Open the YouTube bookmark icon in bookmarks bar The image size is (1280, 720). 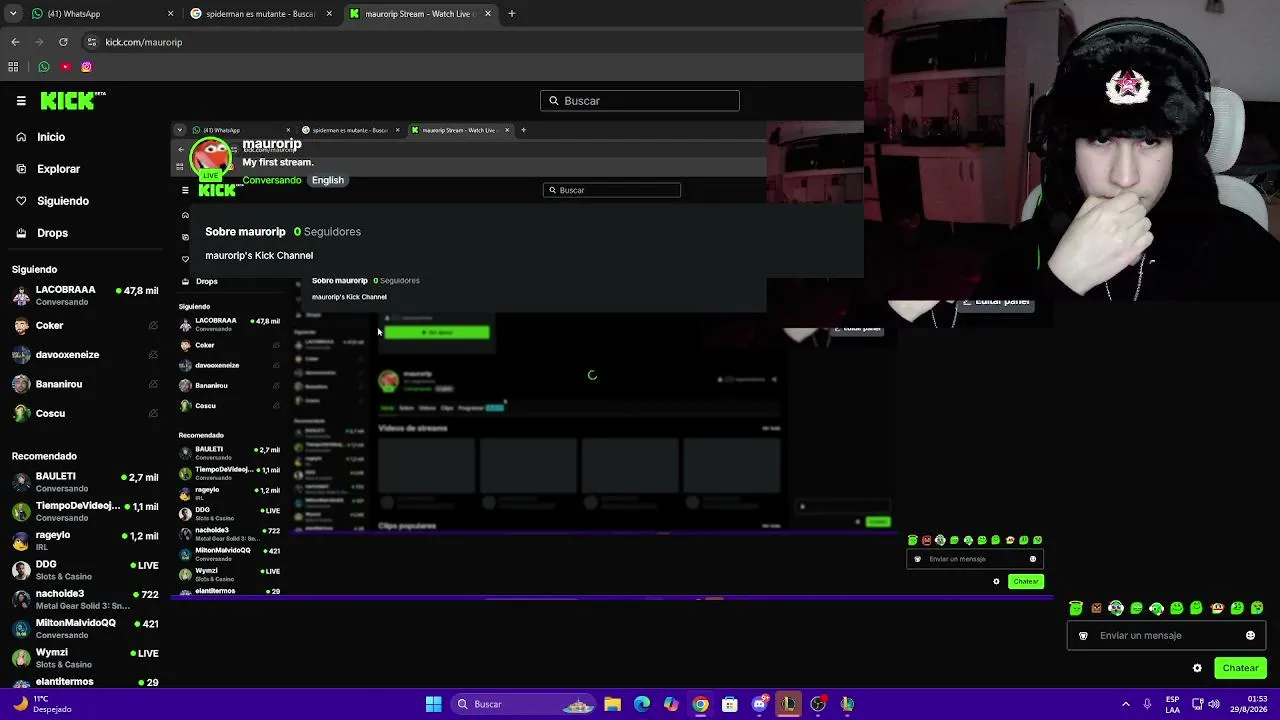pos(65,67)
